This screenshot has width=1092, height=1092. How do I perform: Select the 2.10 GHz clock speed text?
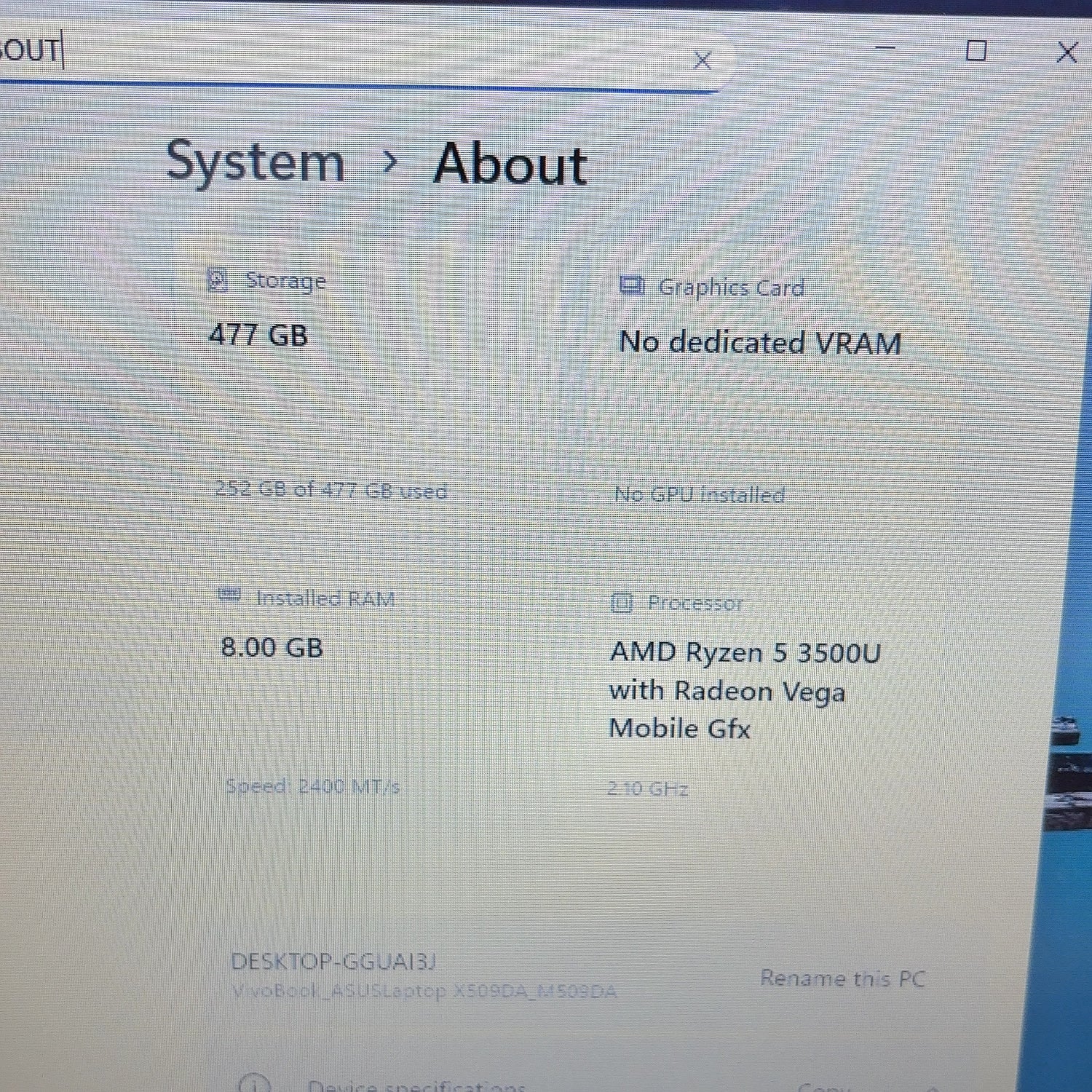pos(648,788)
